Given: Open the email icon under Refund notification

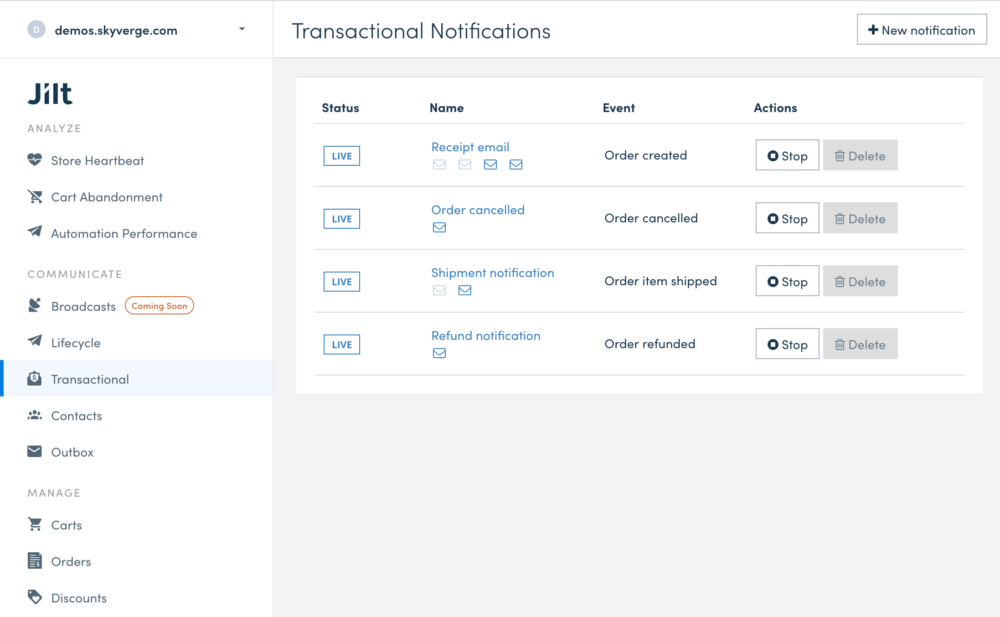Looking at the screenshot, I should point(439,353).
